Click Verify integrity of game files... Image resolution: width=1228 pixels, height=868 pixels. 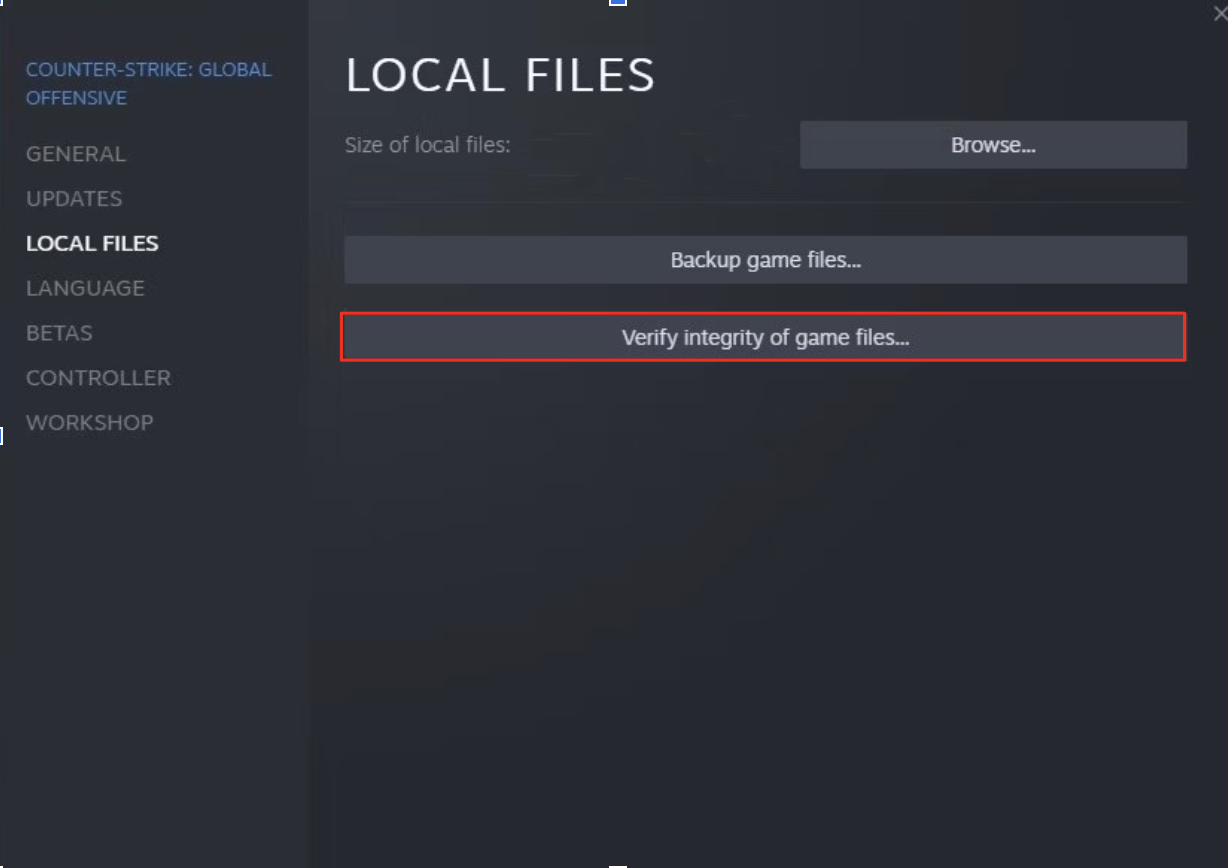pyautogui.click(x=765, y=337)
